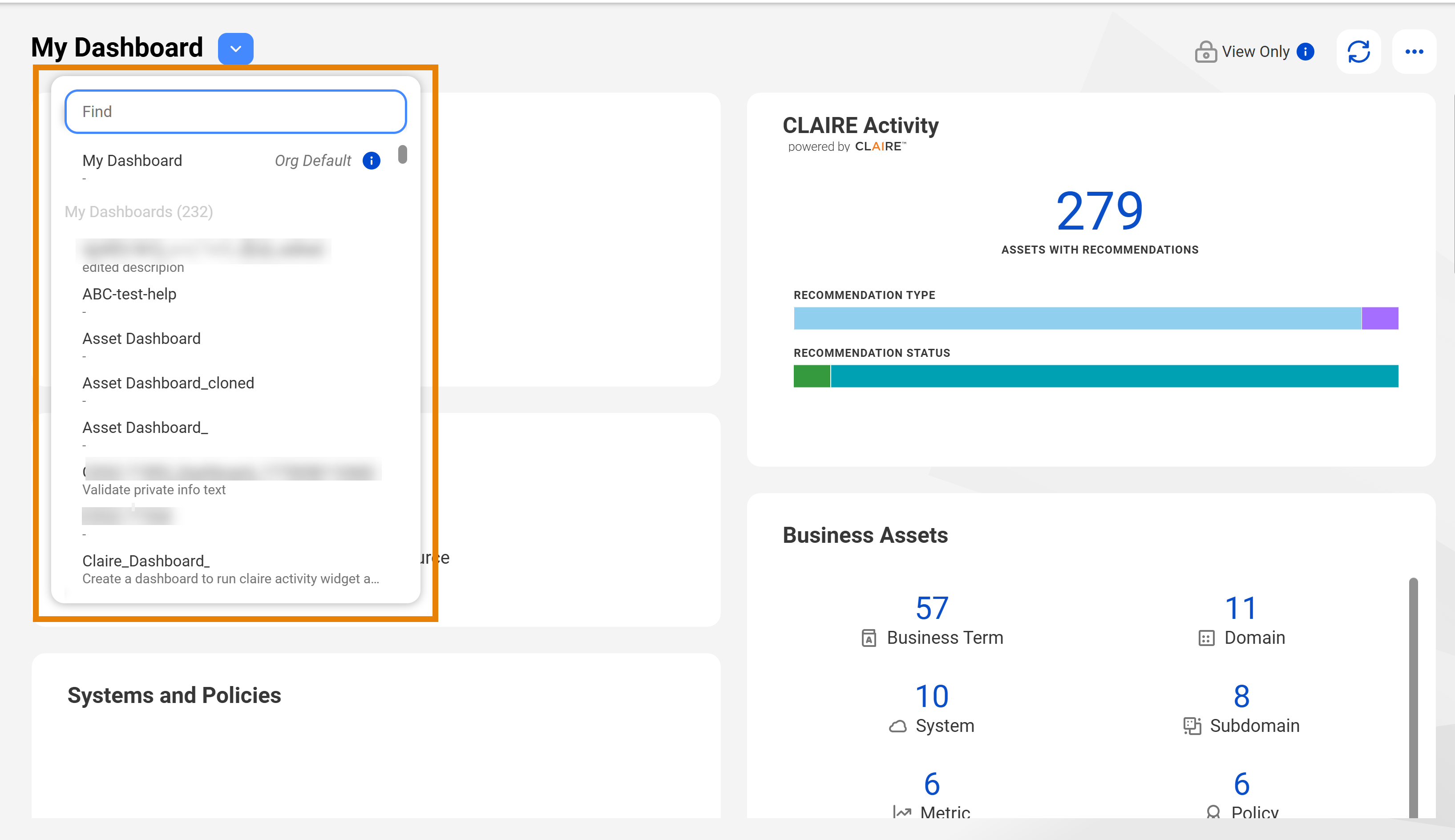Click the My Dashboard page title
Screen dimensions: 1455x840
click(x=117, y=47)
